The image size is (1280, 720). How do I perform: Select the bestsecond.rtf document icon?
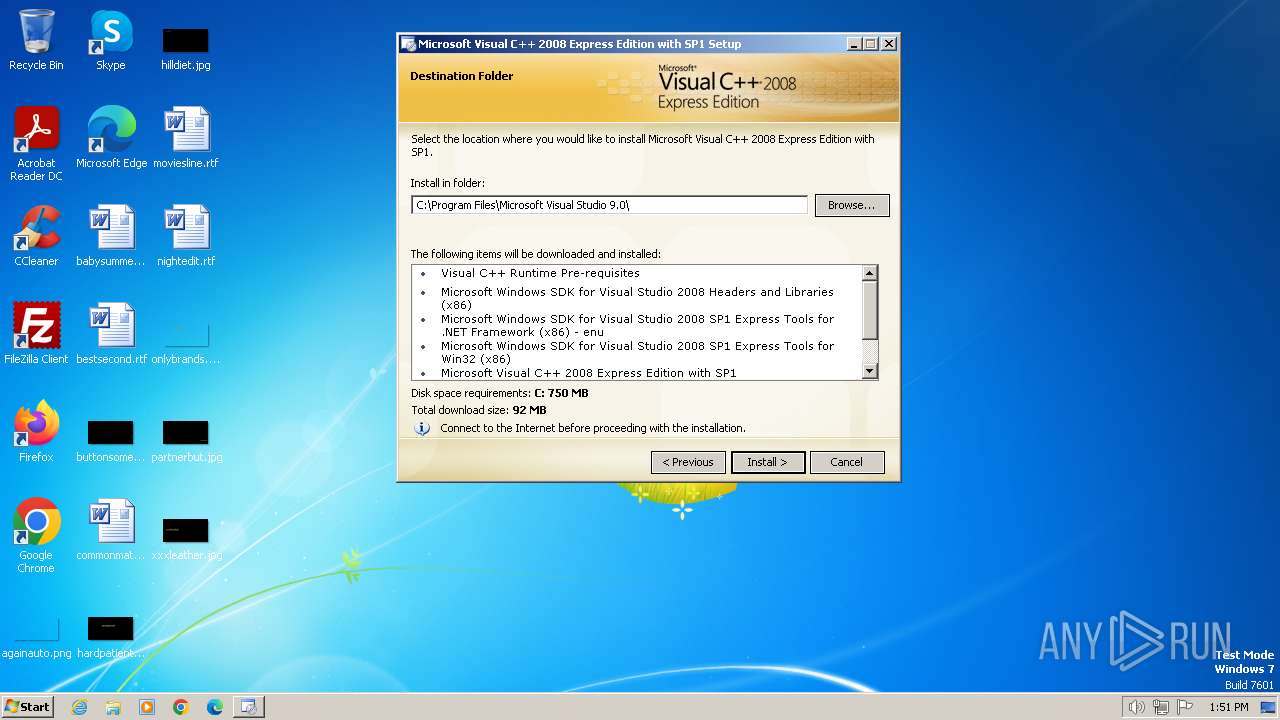[111, 333]
